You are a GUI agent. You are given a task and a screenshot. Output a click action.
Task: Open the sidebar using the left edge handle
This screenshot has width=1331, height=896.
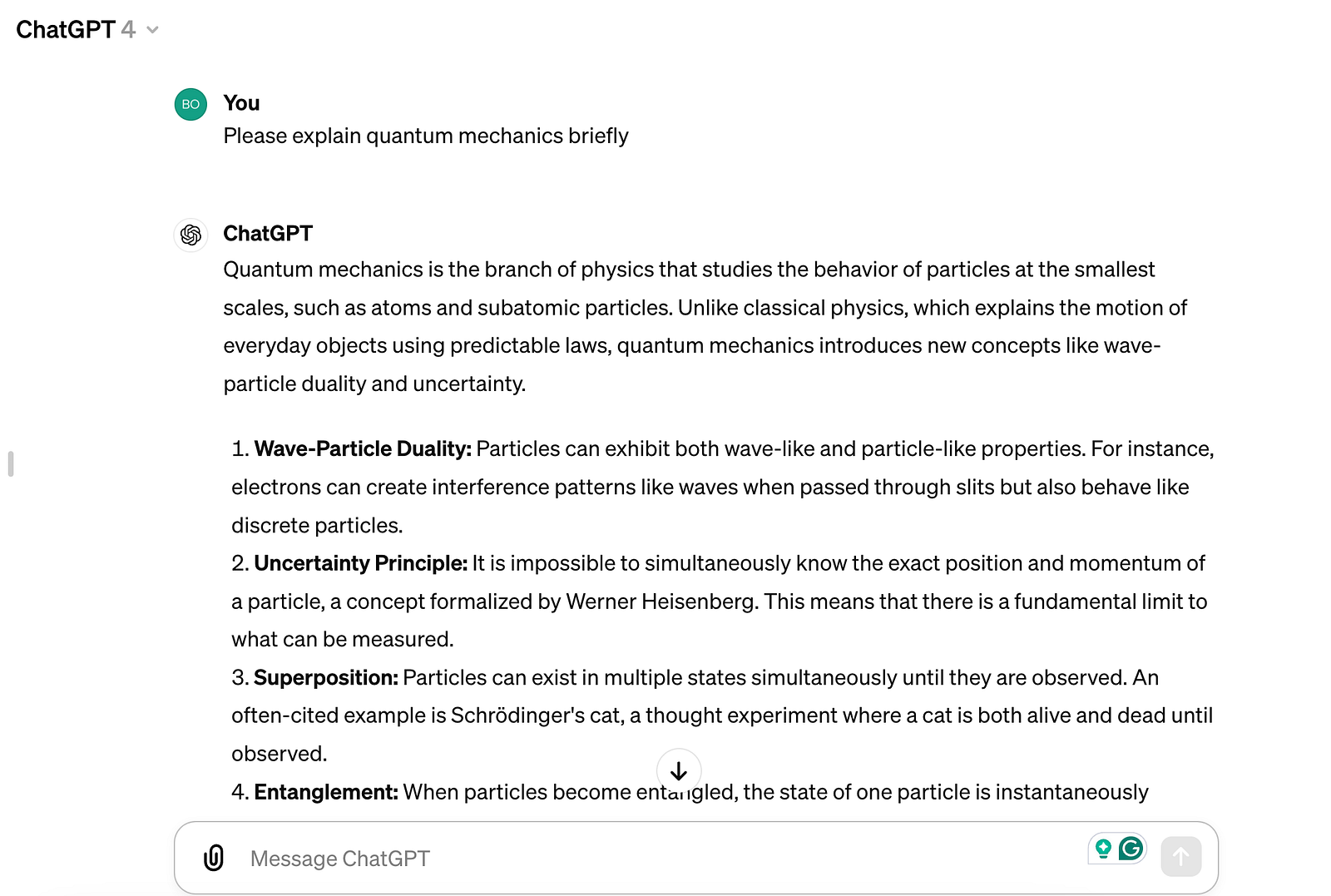pyautogui.click(x=11, y=463)
